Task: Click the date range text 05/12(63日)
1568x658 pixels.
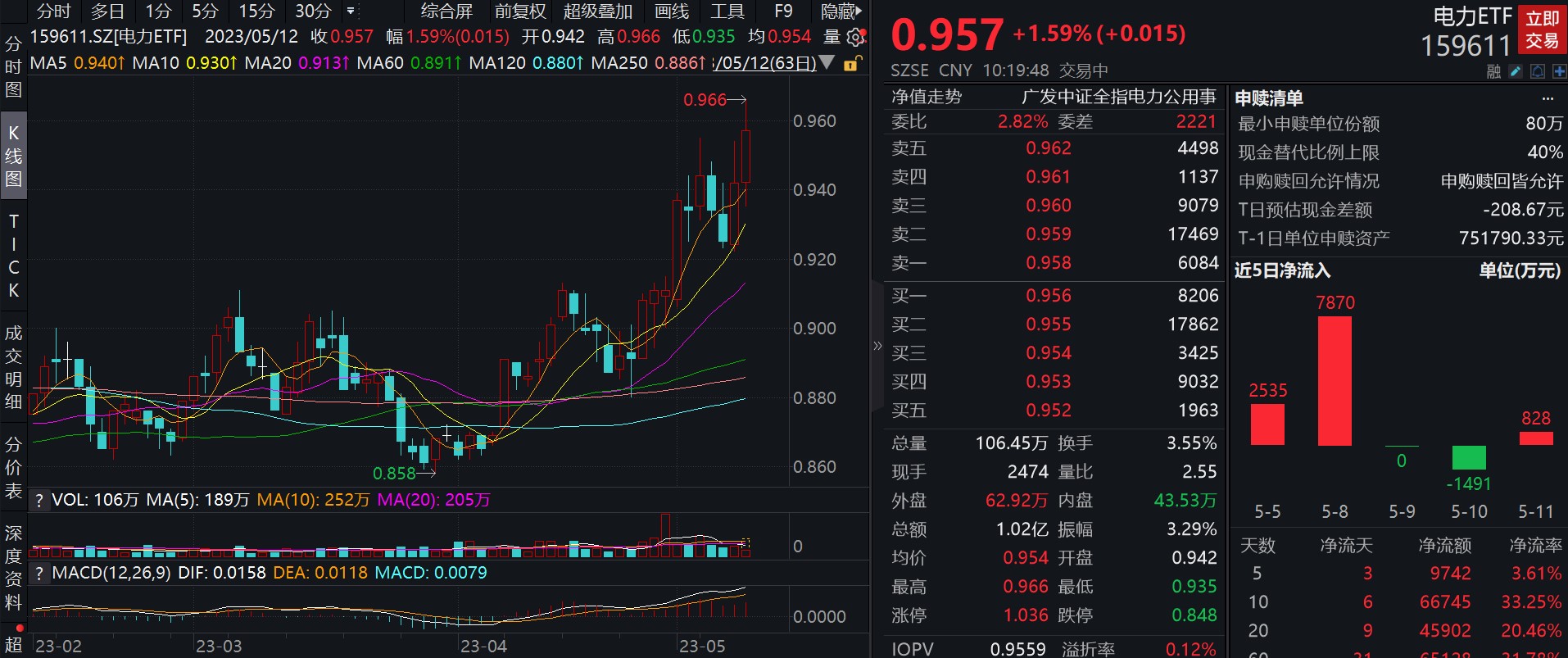Action: coord(764,63)
